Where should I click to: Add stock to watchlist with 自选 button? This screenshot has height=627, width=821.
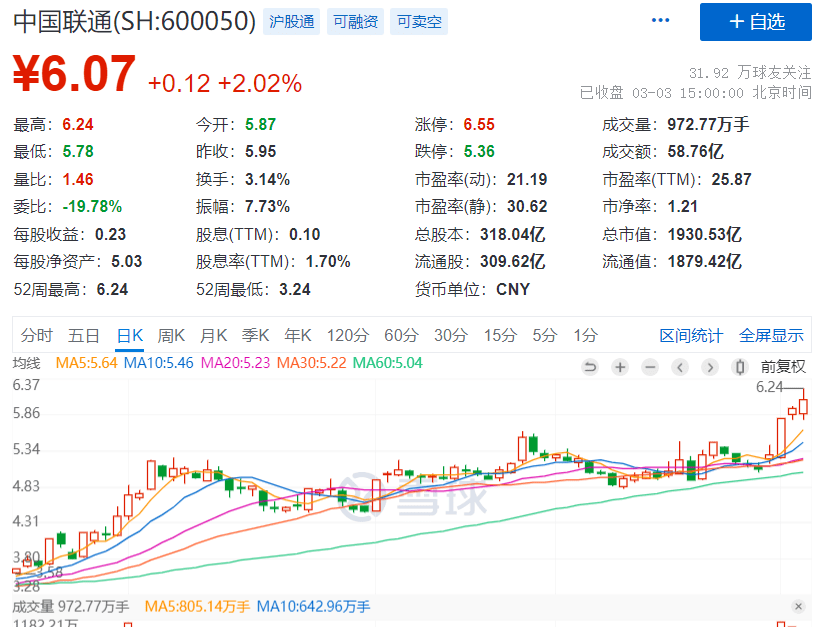click(x=756, y=22)
